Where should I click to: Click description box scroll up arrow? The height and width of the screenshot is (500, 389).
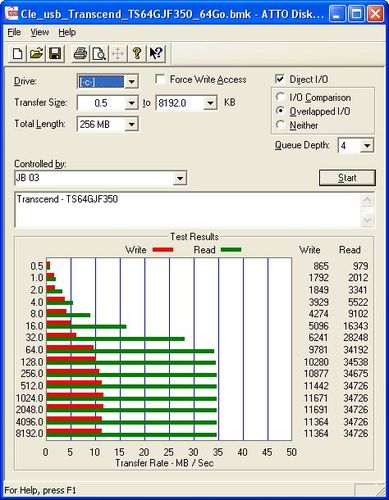367,201
